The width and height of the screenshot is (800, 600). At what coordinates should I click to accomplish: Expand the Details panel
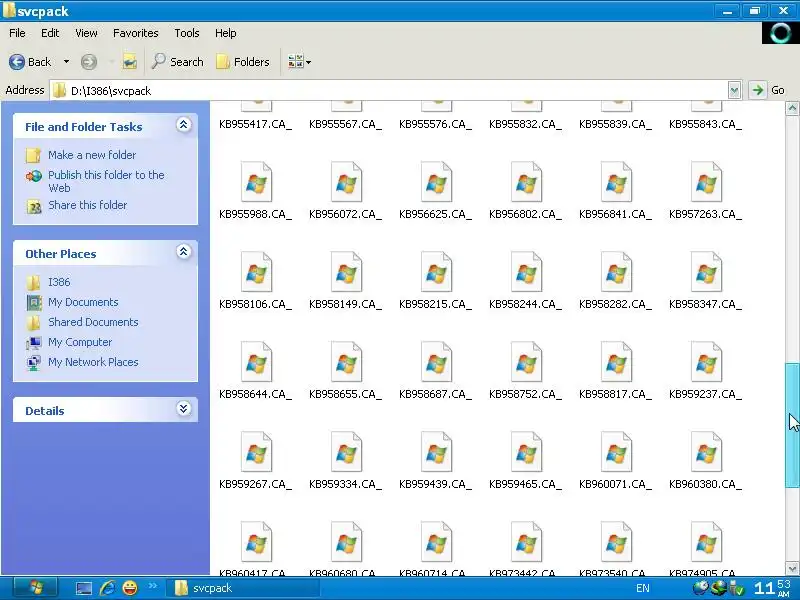click(x=183, y=409)
